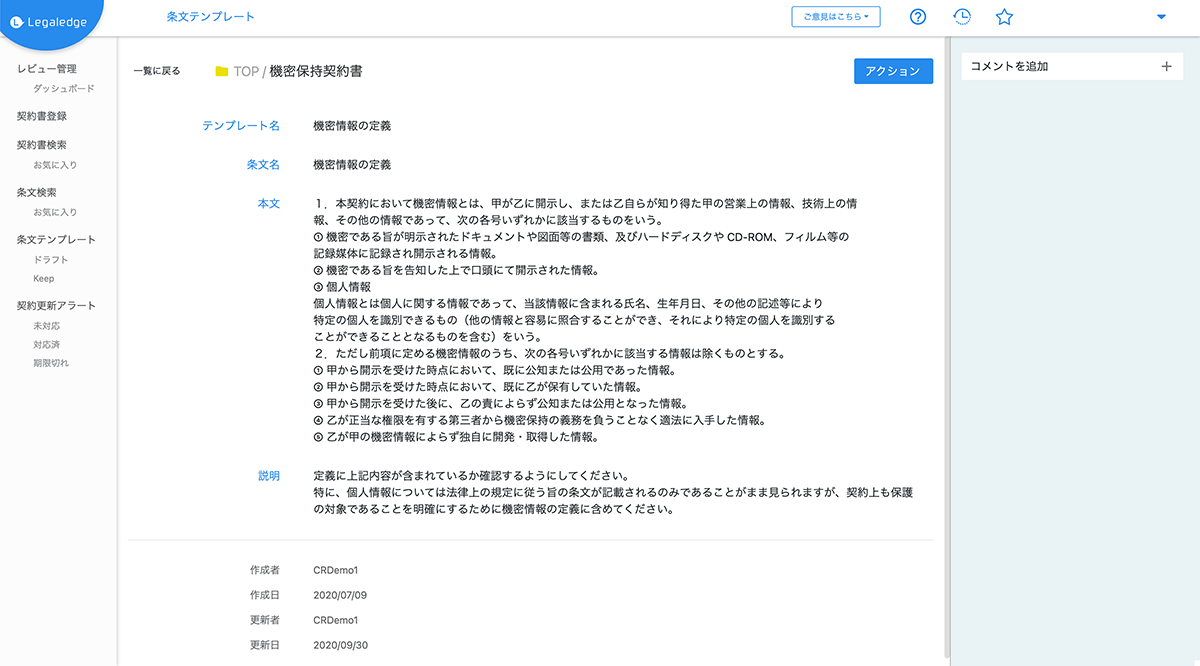The image size is (1200, 666).
Task: Select ドラフト in the sidebar
Action: click(x=51, y=260)
